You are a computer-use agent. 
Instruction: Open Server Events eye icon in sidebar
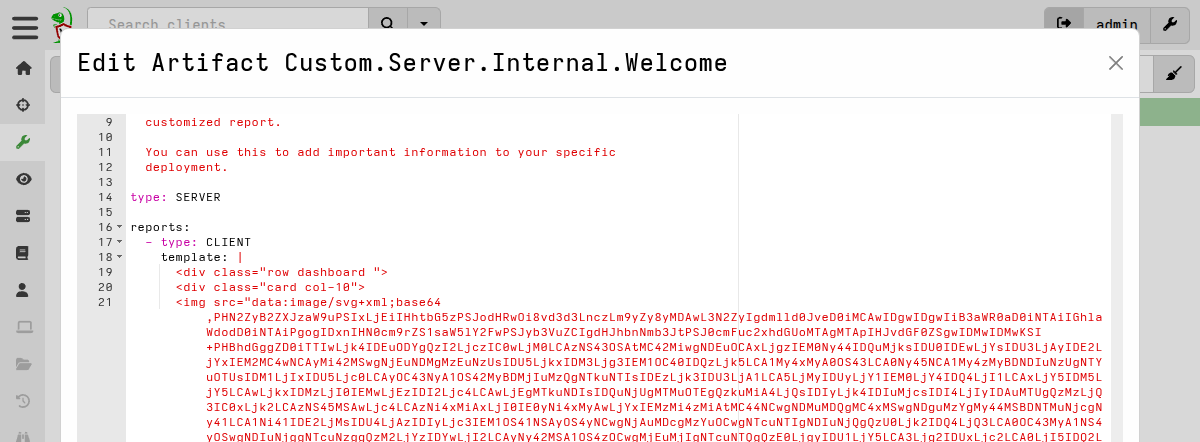[x=25, y=179]
